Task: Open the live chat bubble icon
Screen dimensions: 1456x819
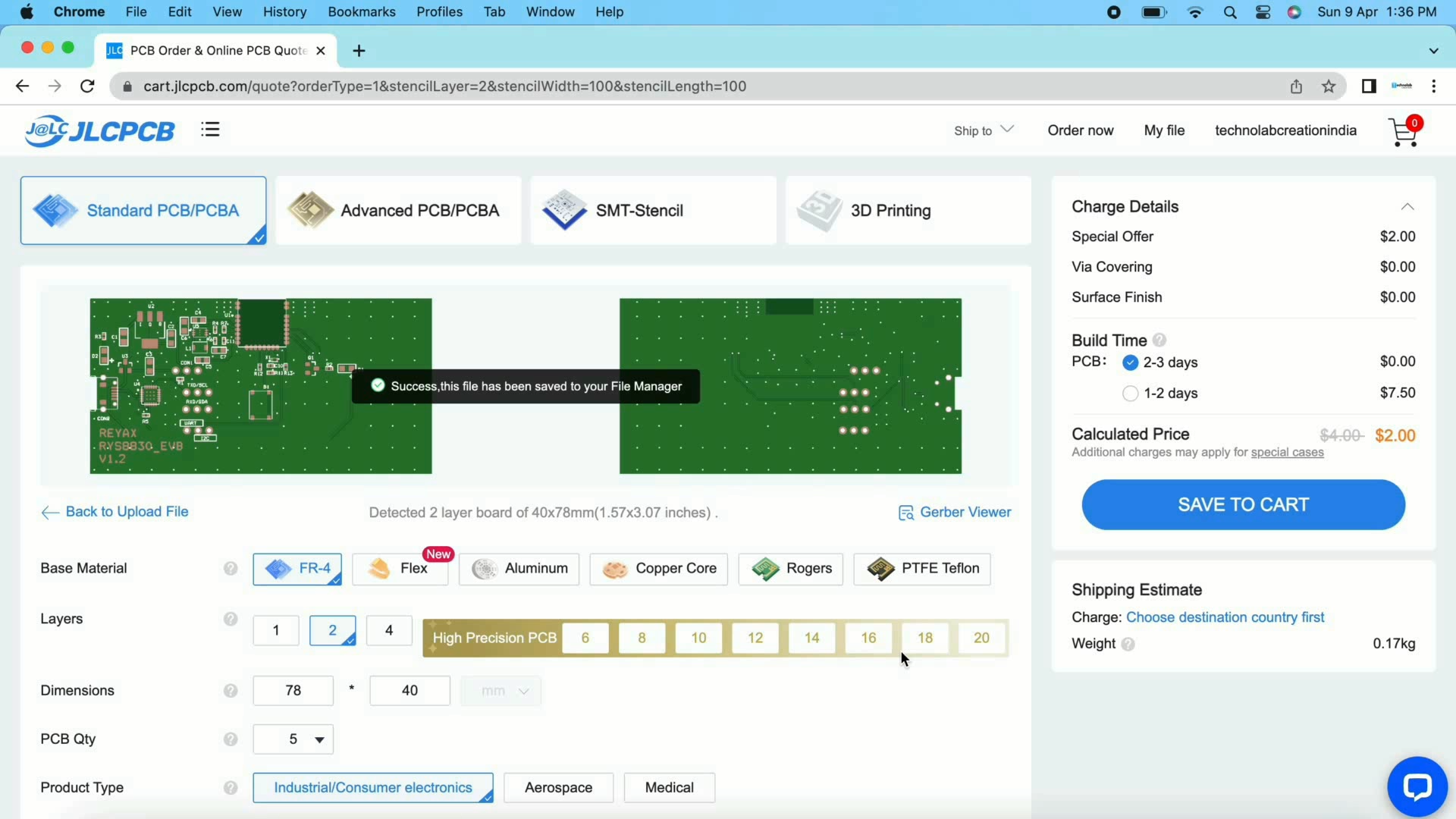Action: click(1417, 786)
